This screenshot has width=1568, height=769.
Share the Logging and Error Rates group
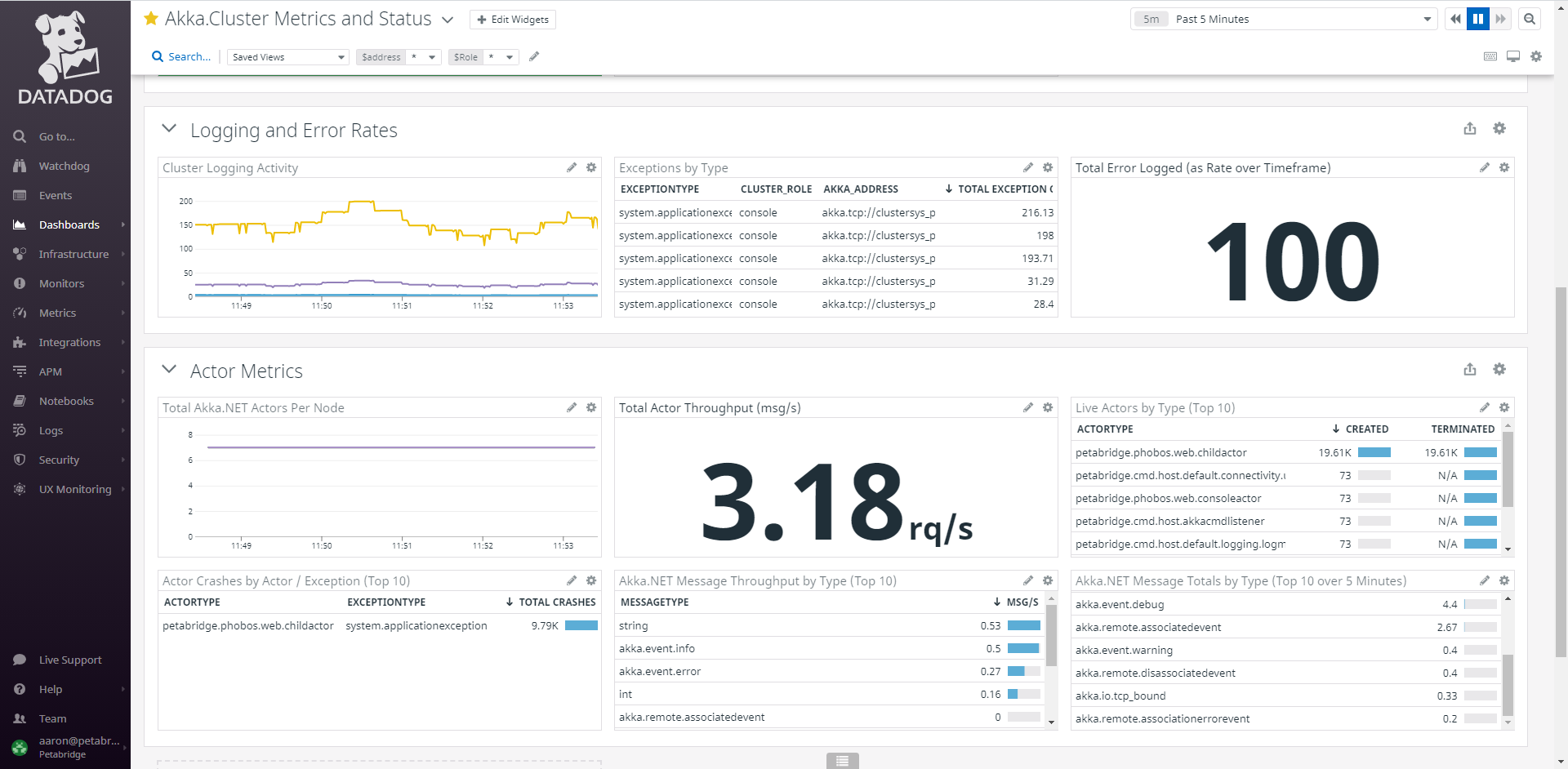click(x=1470, y=128)
